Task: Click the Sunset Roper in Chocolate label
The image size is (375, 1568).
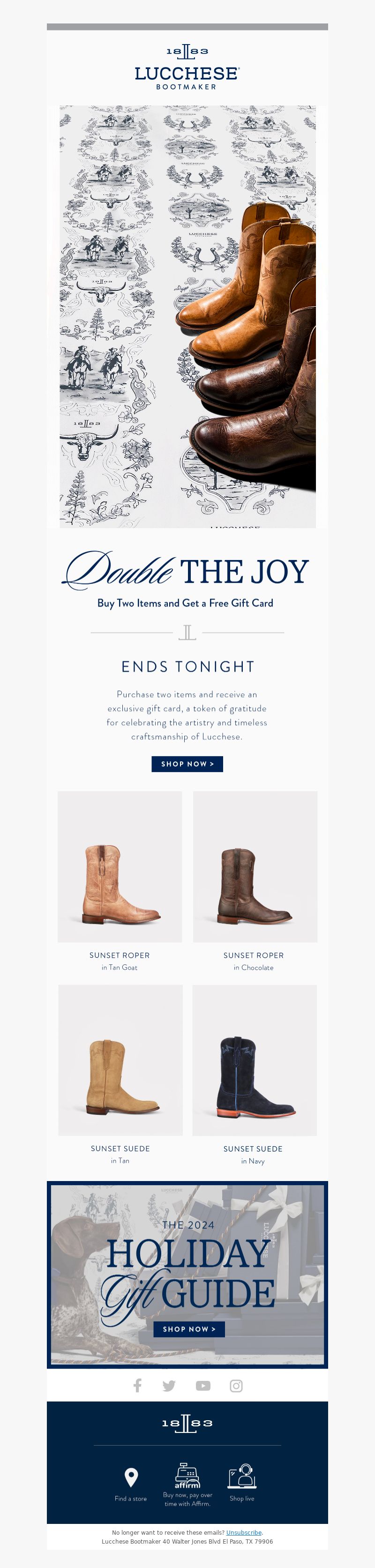Action: click(x=253, y=961)
